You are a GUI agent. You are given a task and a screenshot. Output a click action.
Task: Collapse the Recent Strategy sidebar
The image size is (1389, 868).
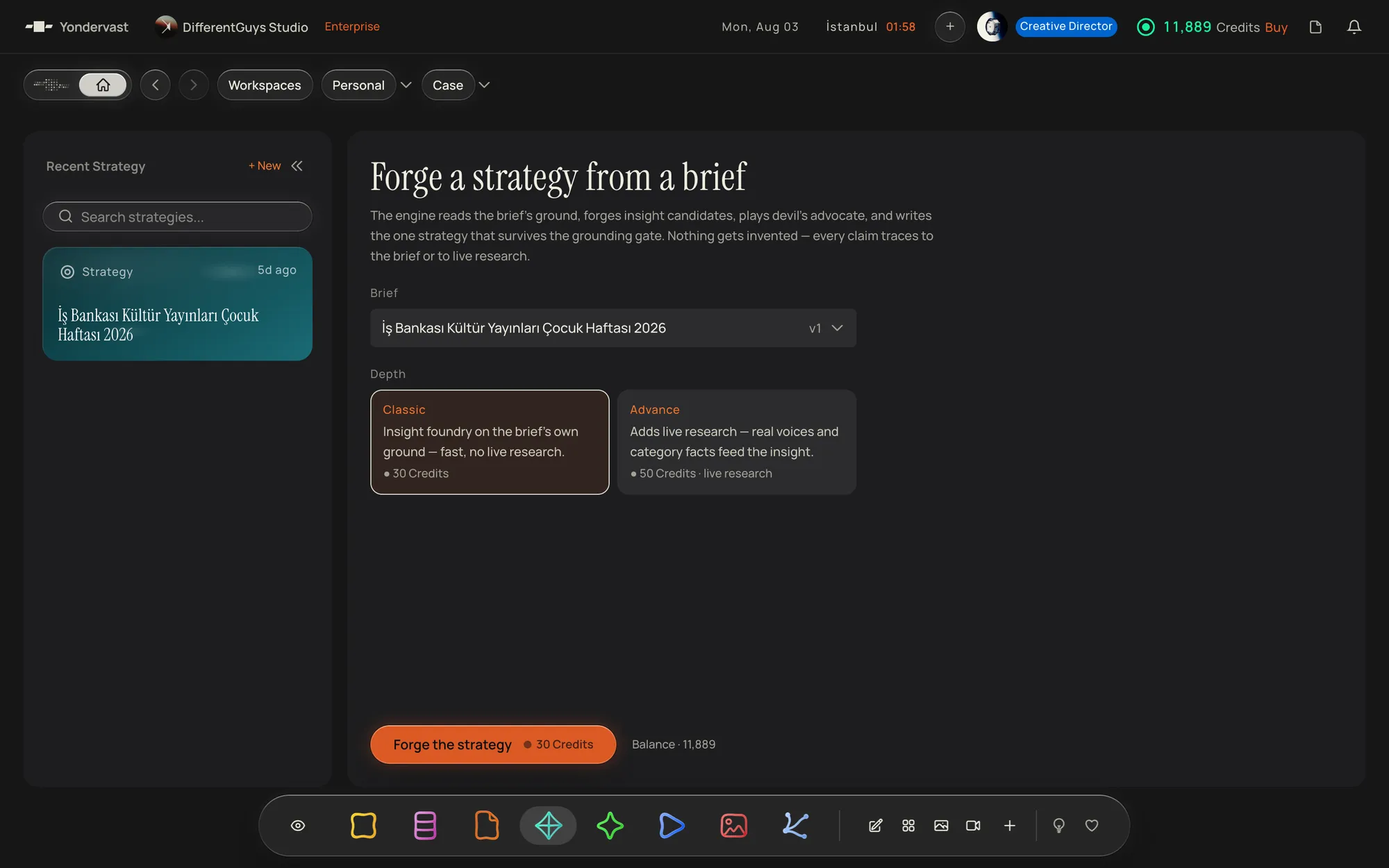[297, 166]
